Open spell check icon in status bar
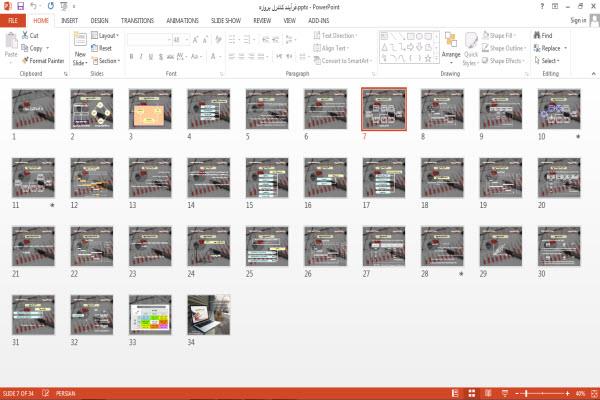This screenshot has height=400, width=600. (x=46, y=393)
